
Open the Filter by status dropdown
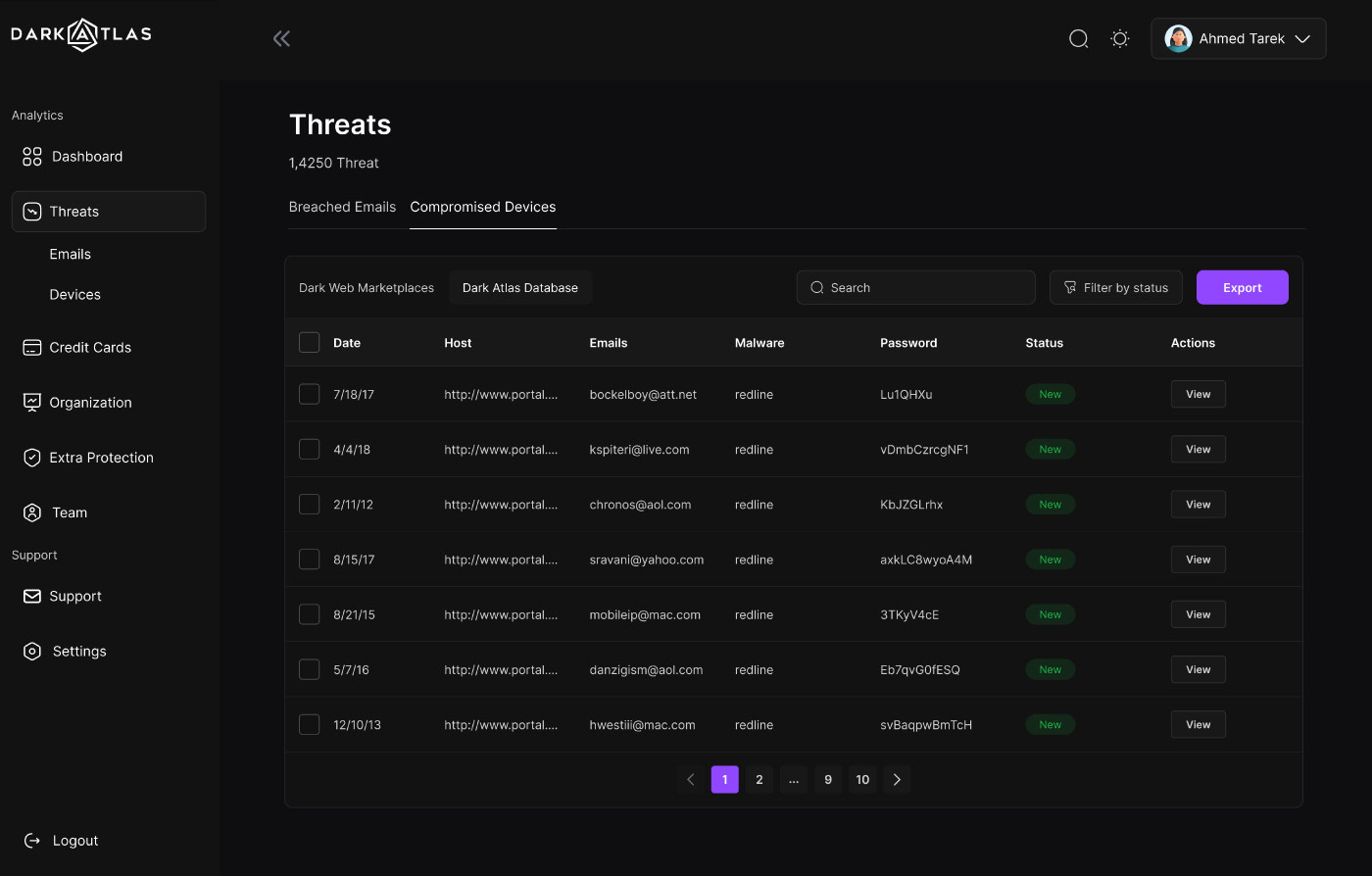(1115, 287)
